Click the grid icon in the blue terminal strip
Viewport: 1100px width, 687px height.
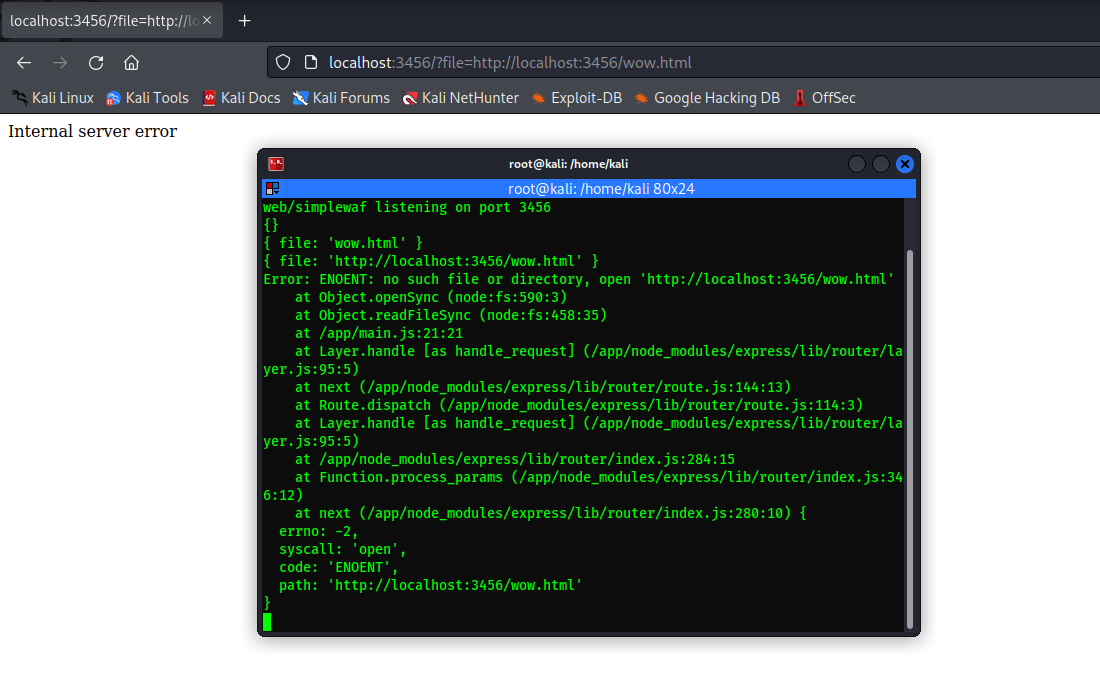pos(272,188)
